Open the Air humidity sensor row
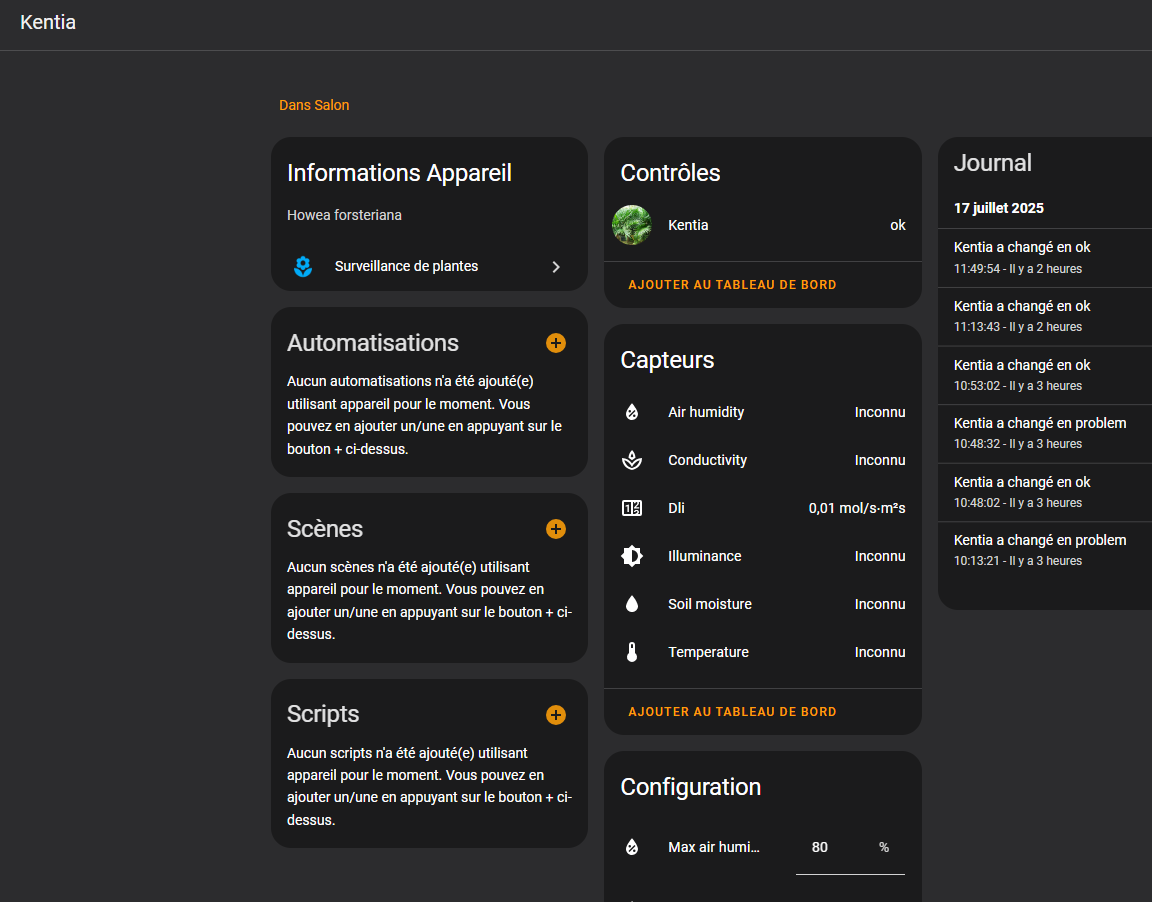The width and height of the screenshot is (1152, 902). (x=763, y=412)
